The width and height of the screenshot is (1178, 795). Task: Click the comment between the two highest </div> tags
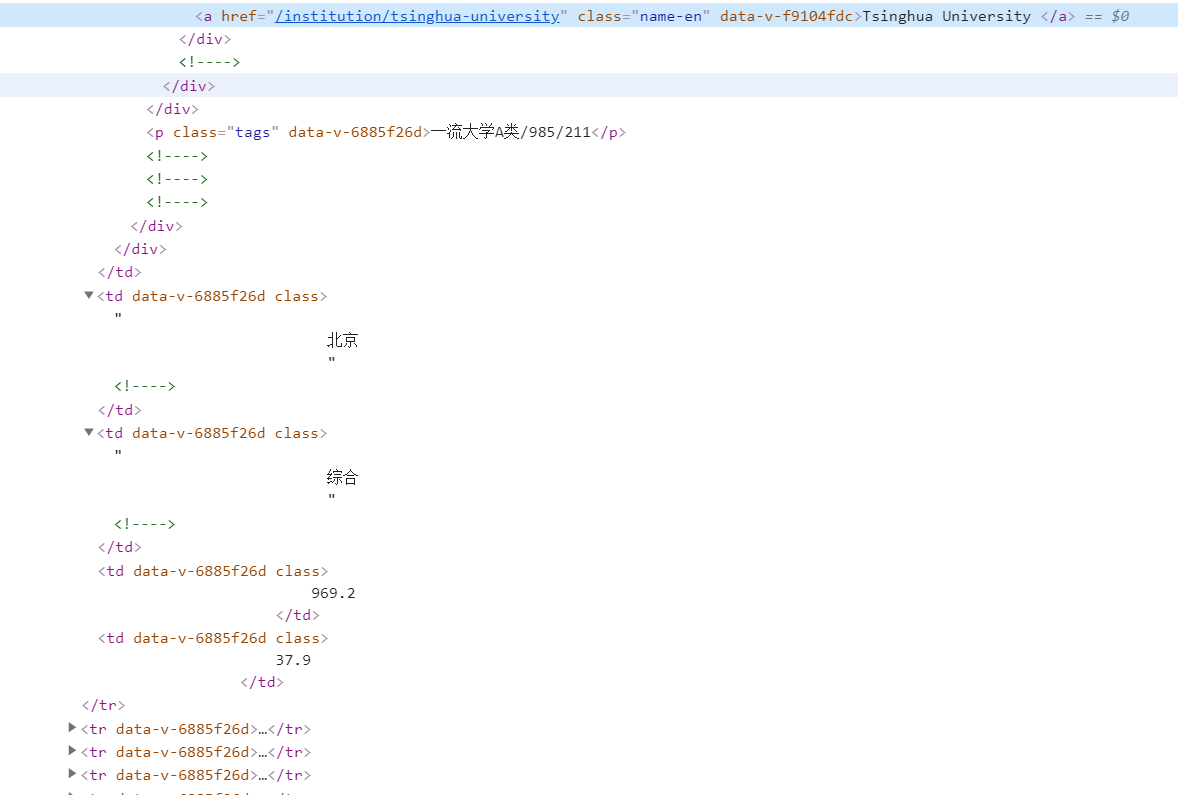209,62
